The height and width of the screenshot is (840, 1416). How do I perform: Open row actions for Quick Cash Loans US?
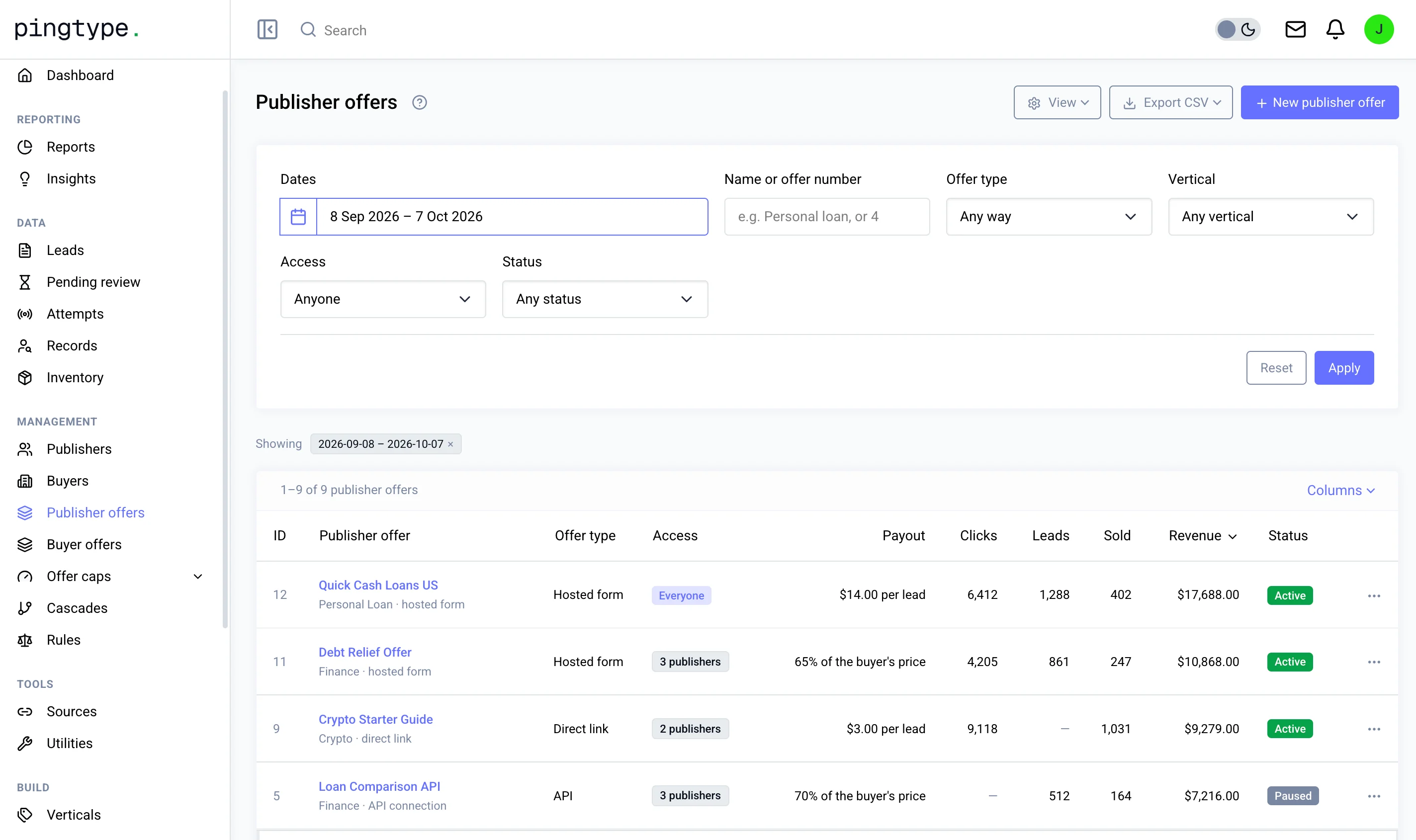[1374, 595]
